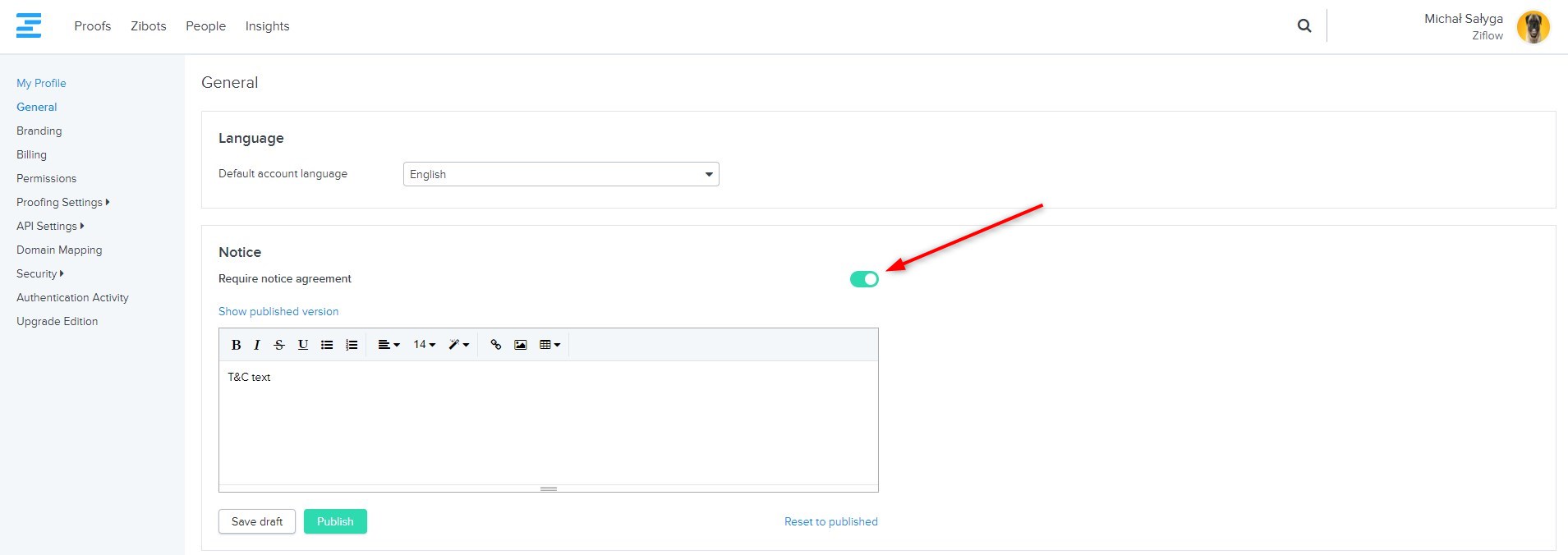Open the Zibots tab in navigation

149,26
